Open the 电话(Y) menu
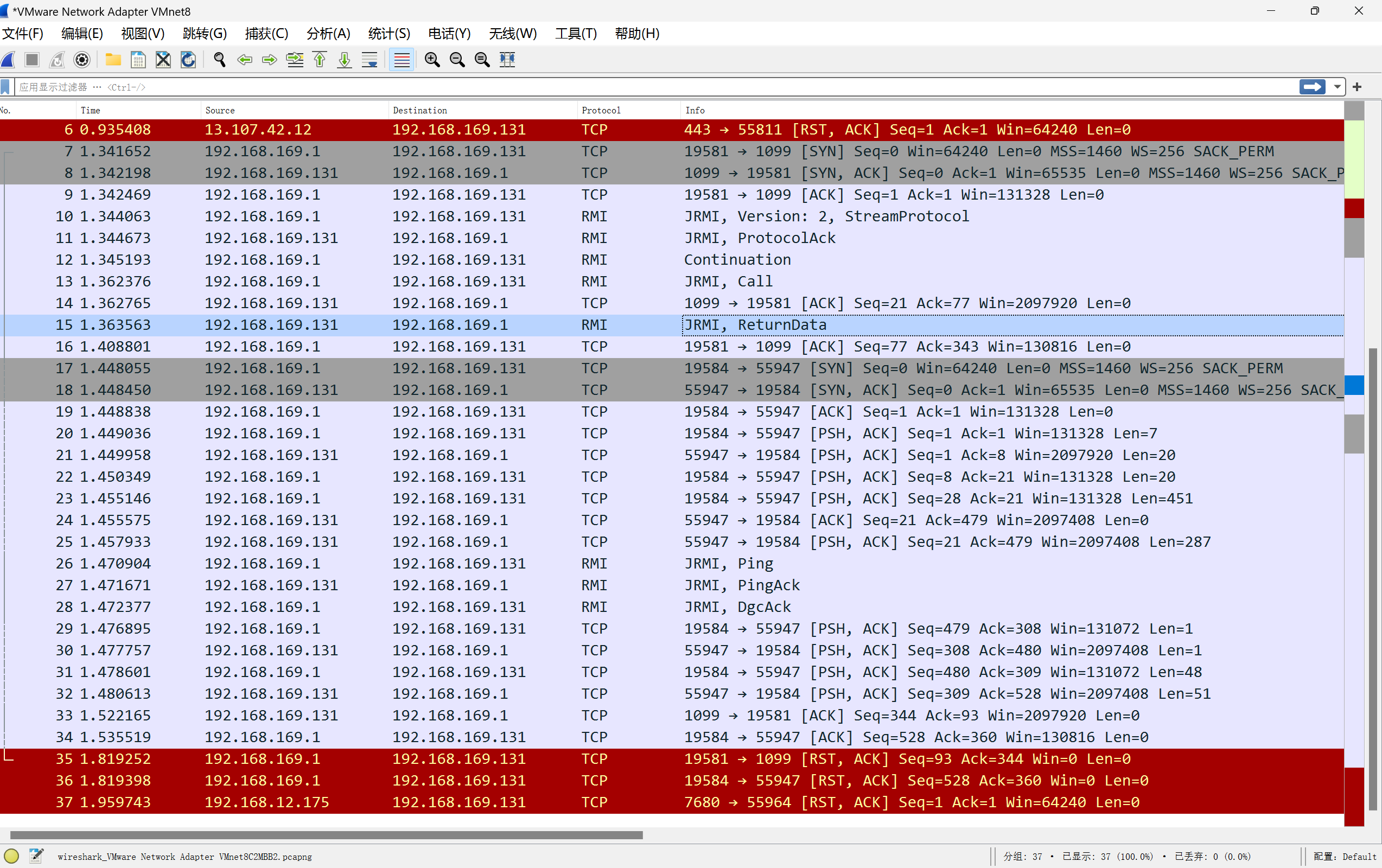This screenshot has width=1382, height=868. [x=449, y=34]
